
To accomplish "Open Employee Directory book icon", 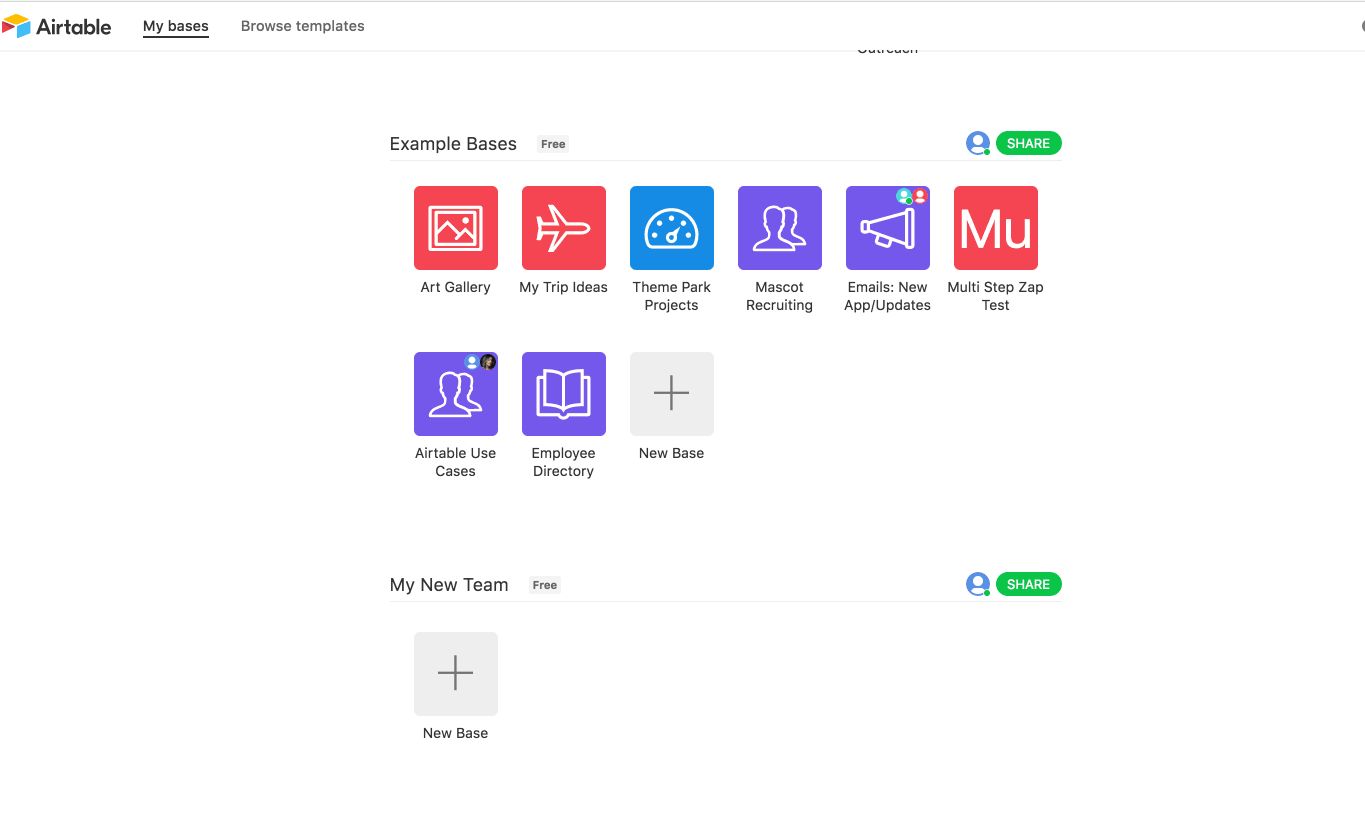I will (563, 394).
